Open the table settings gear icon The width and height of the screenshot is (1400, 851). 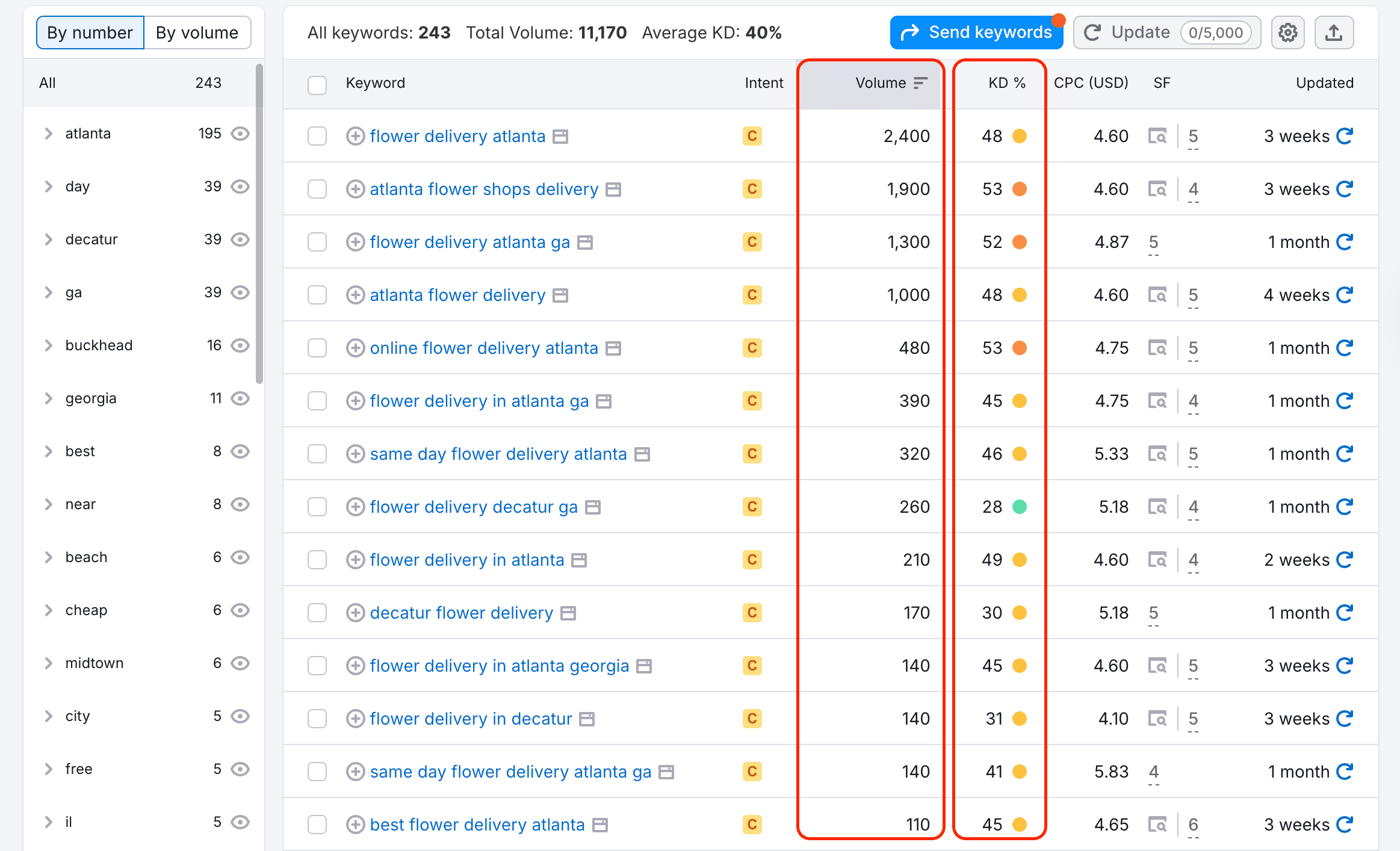click(x=1287, y=32)
